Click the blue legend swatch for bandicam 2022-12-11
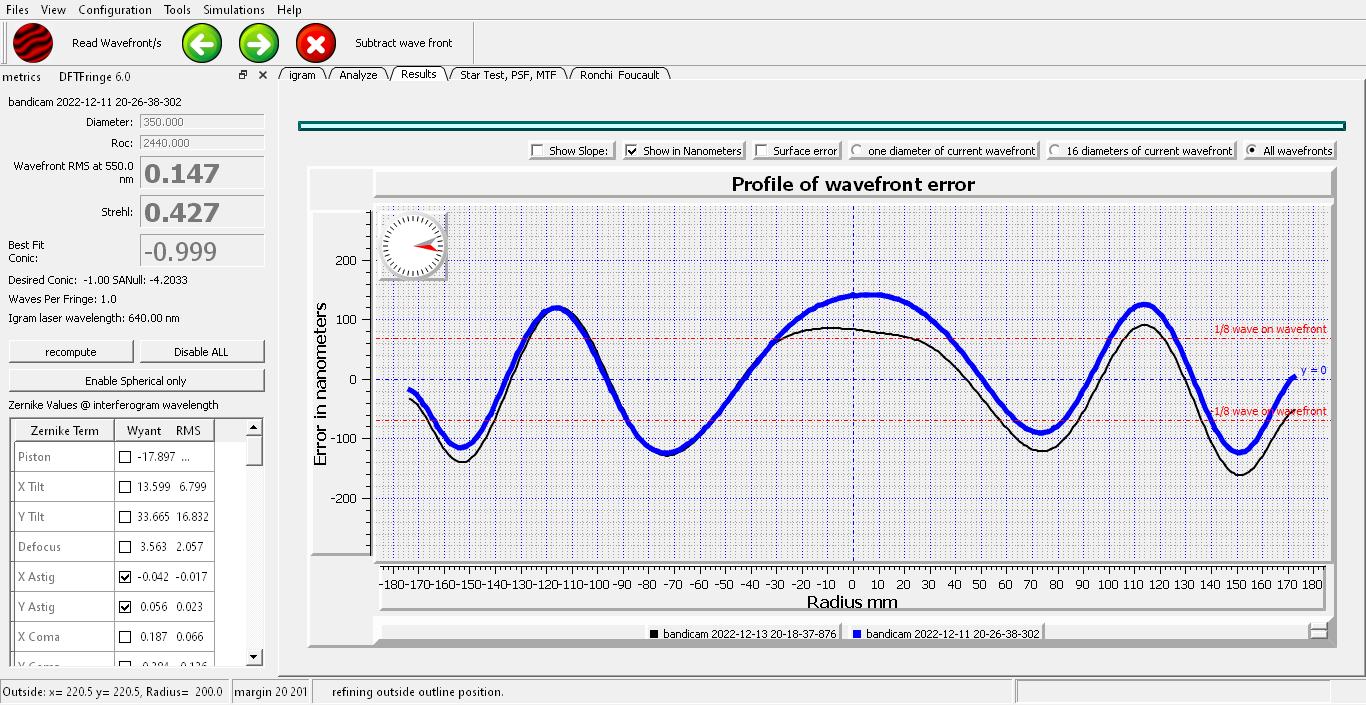 coord(857,634)
